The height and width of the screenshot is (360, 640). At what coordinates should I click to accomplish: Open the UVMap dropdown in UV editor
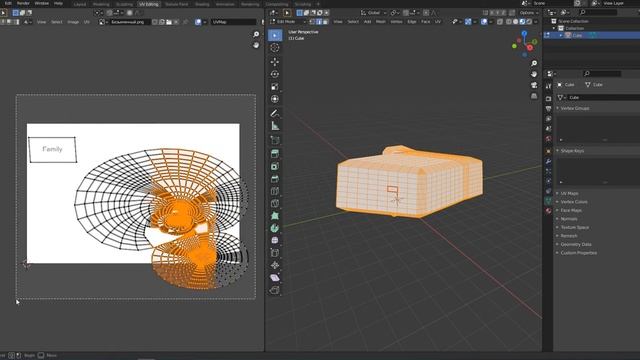[234, 22]
